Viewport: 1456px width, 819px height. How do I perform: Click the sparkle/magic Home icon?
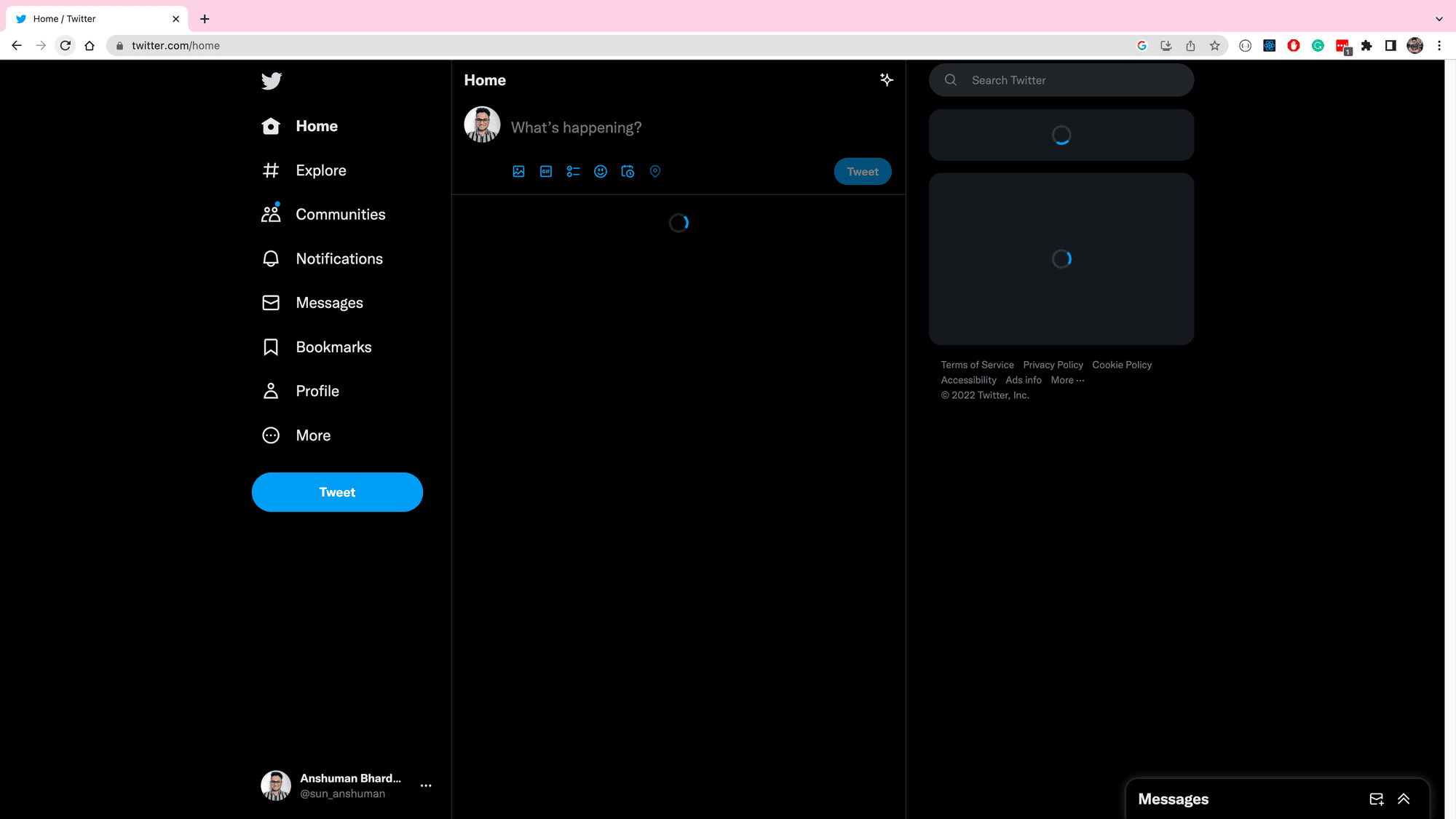(886, 80)
